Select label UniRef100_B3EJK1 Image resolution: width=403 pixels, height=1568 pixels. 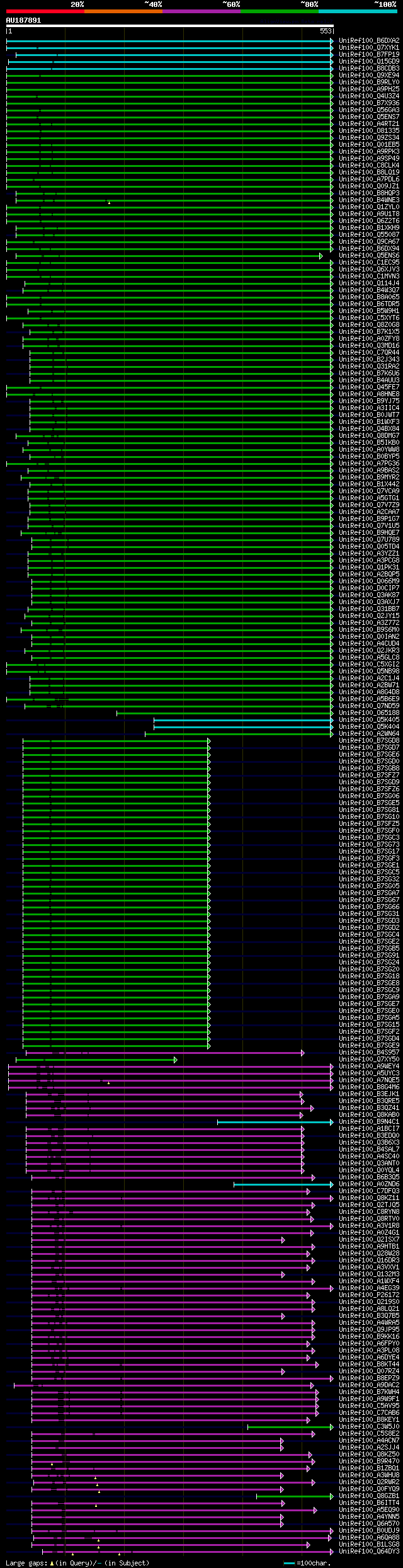[369, 1094]
